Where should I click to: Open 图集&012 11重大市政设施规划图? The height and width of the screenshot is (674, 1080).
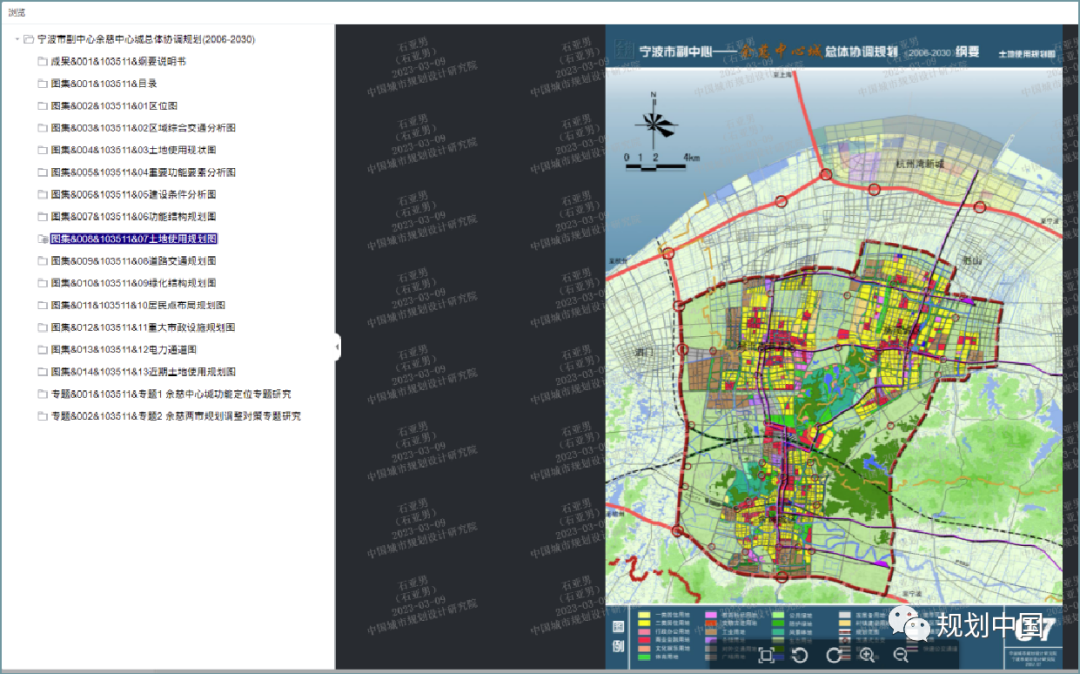[x=143, y=328]
